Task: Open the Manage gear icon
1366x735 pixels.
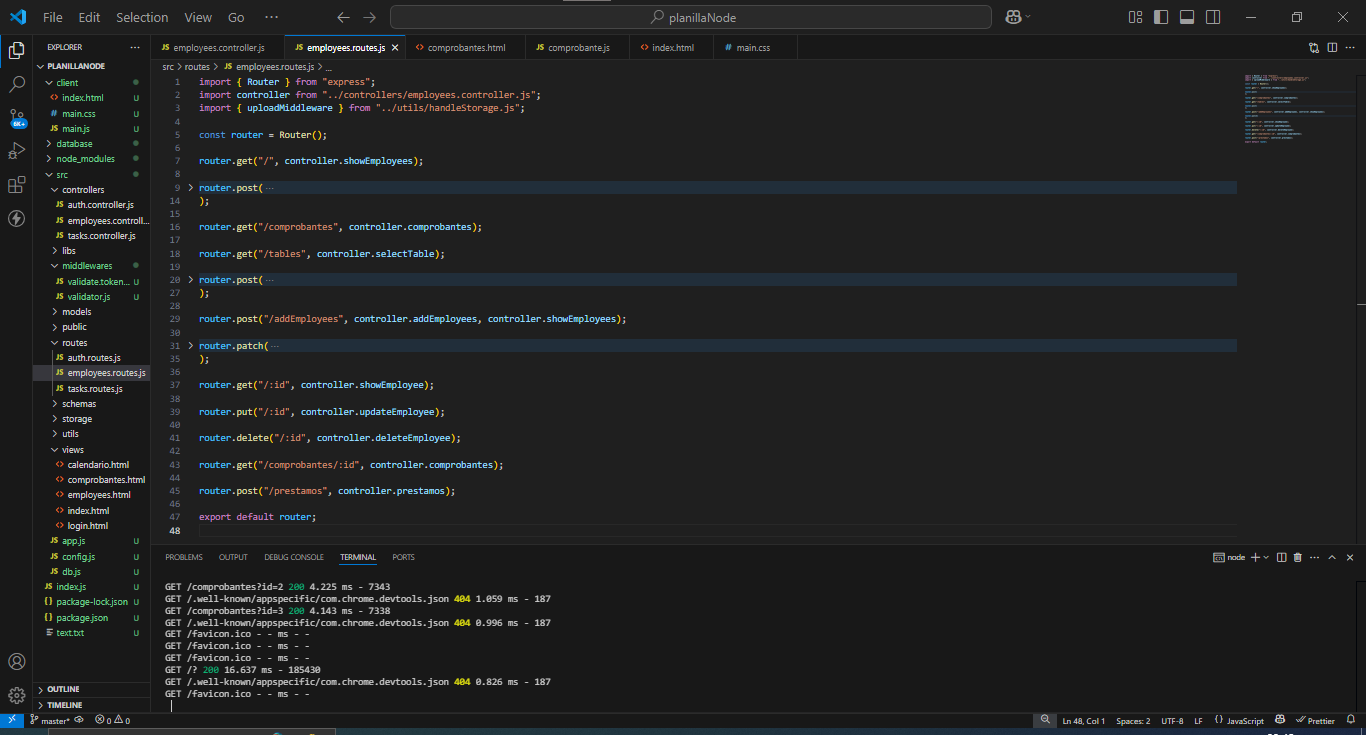Action: coord(16,695)
